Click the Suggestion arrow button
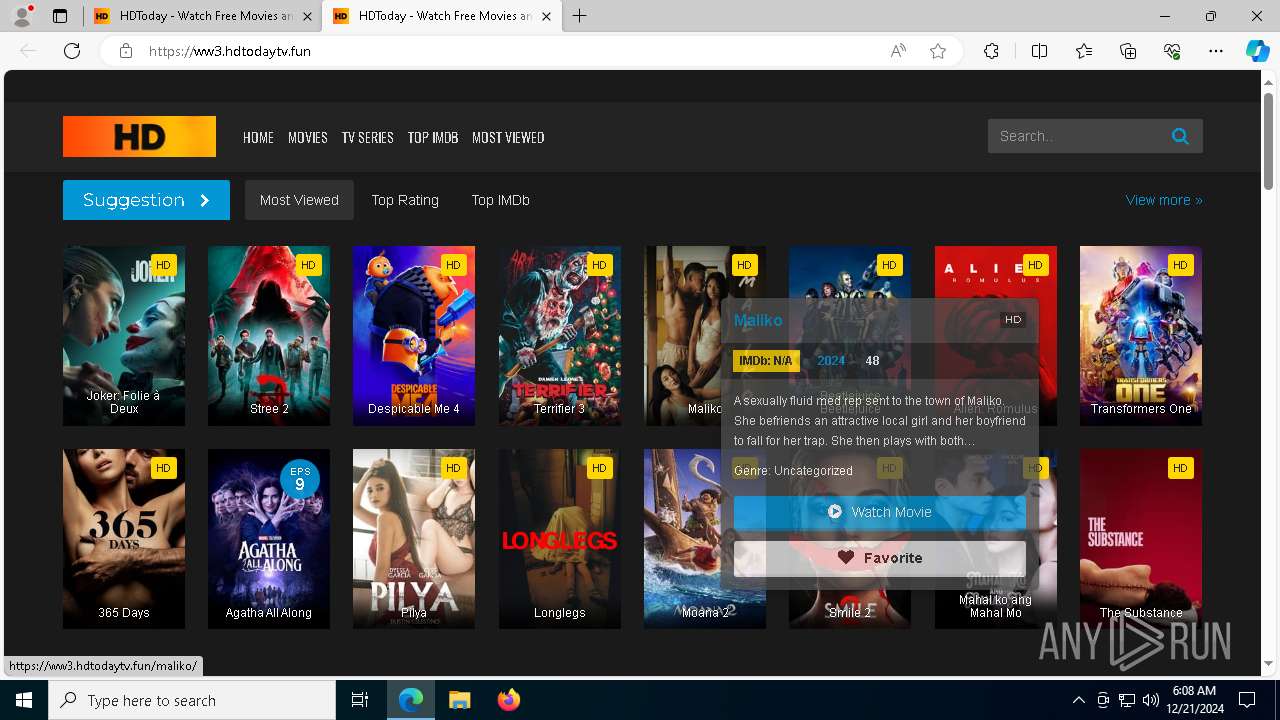Image resolution: width=1280 pixels, height=720 pixels. coord(146,200)
